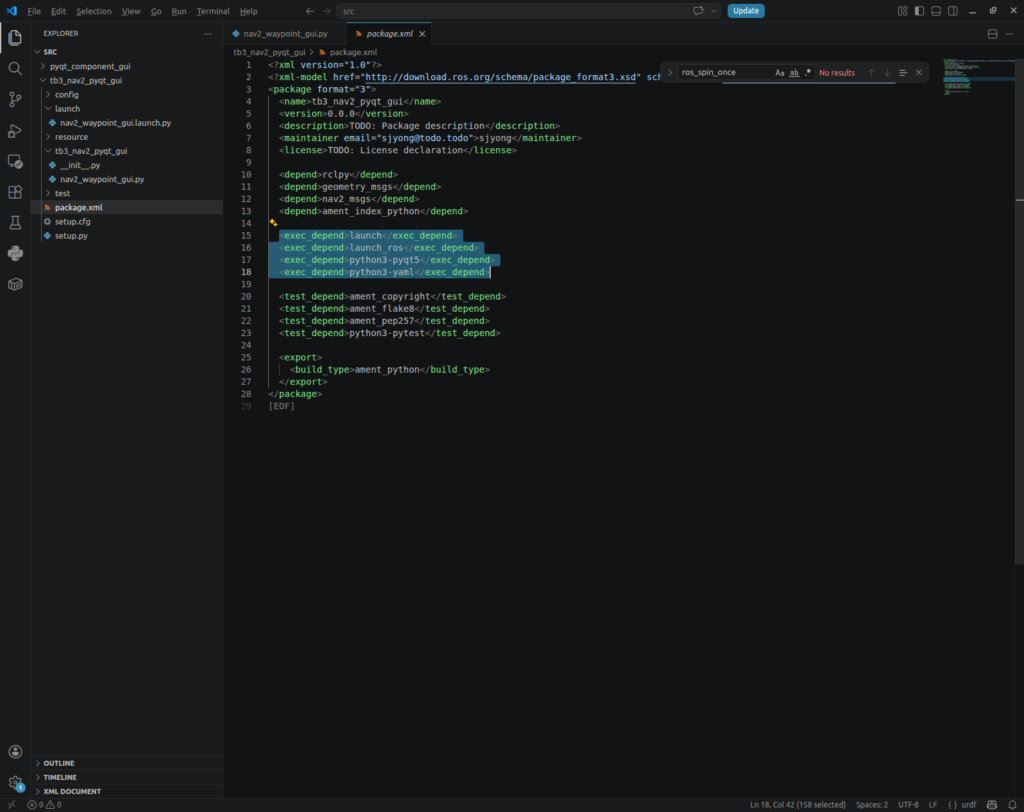Screen dimensions: 1024x812
Task: Open the Help menu
Action: 249,11
